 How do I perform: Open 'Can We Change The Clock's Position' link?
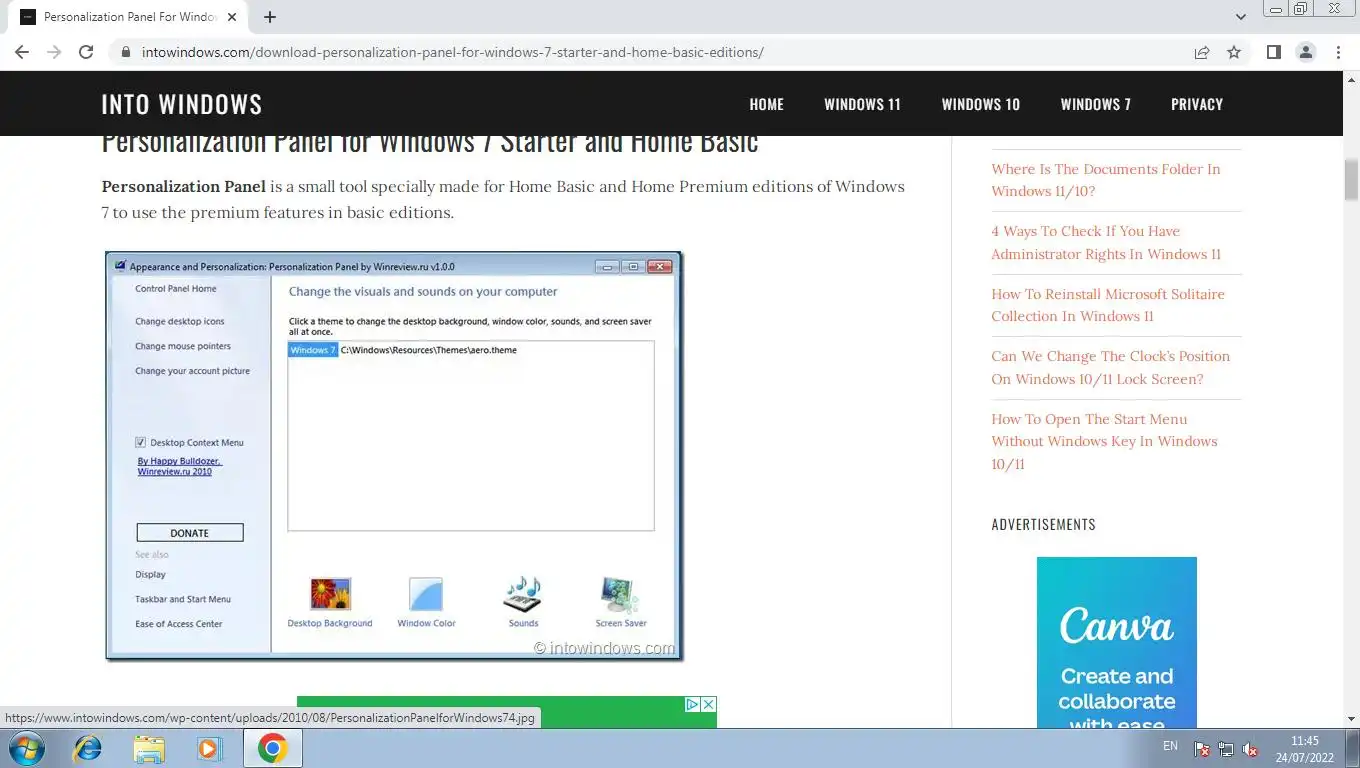[x=1111, y=367]
